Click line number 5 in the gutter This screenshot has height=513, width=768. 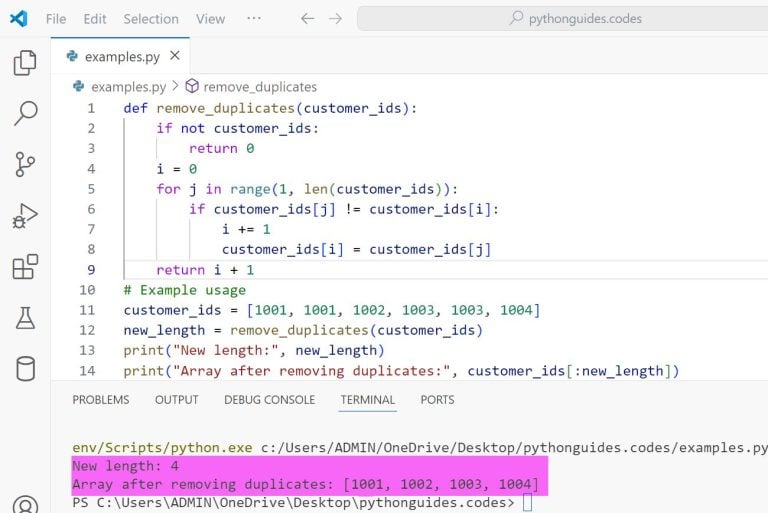[x=91, y=189]
